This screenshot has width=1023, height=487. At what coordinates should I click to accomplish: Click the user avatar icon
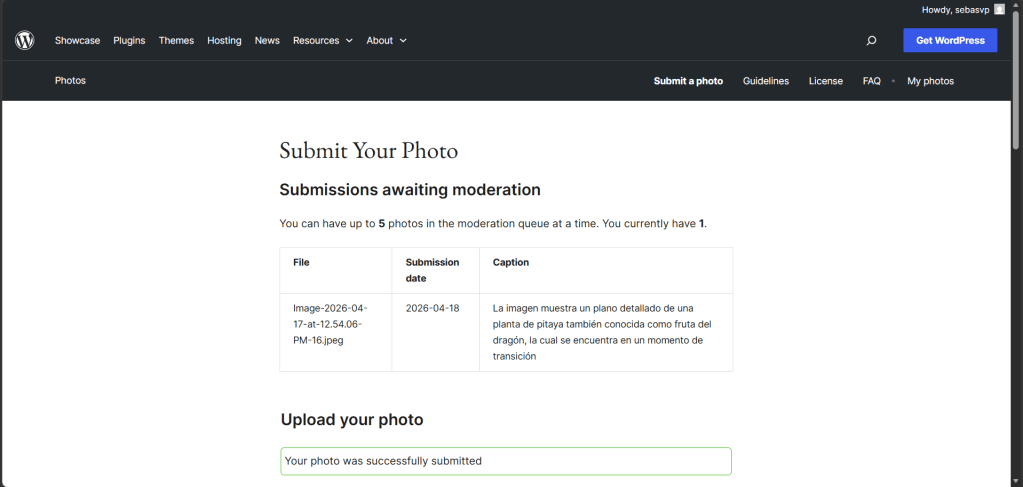(x=999, y=9)
